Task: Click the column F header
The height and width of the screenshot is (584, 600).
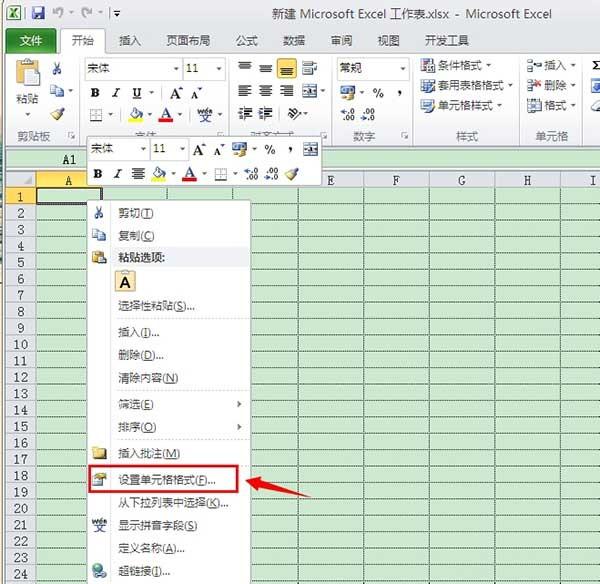Action: [396, 180]
